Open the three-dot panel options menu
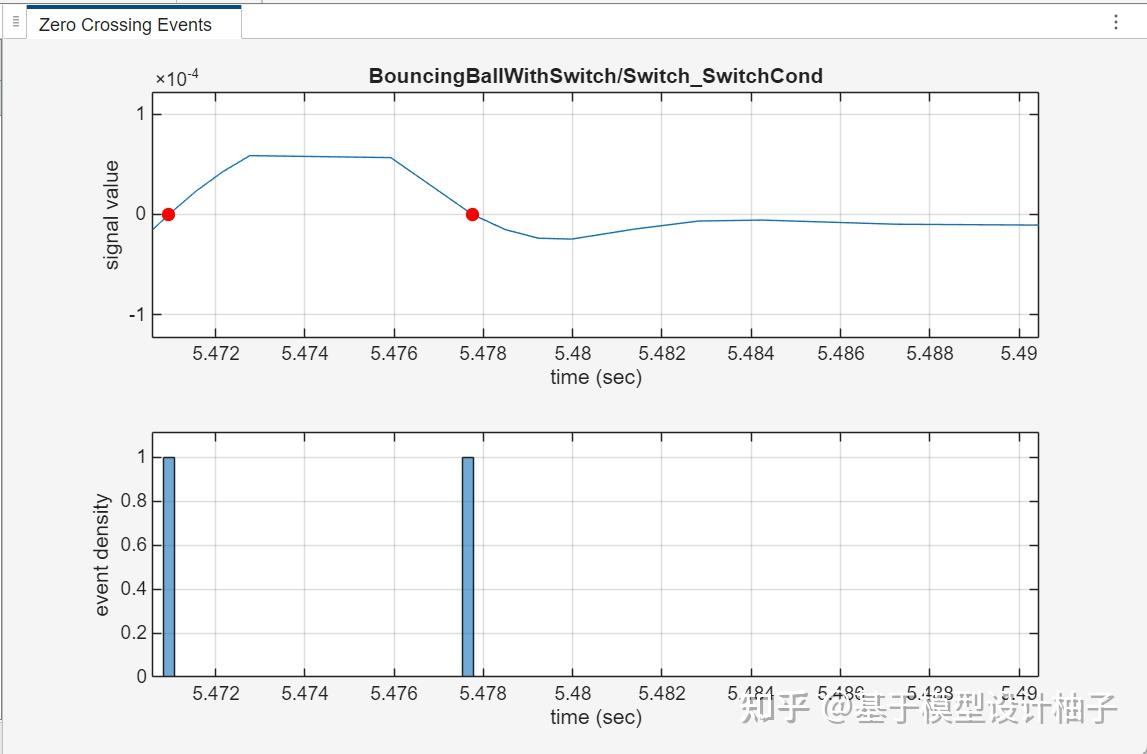This screenshot has width=1147, height=754. click(1116, 22)
